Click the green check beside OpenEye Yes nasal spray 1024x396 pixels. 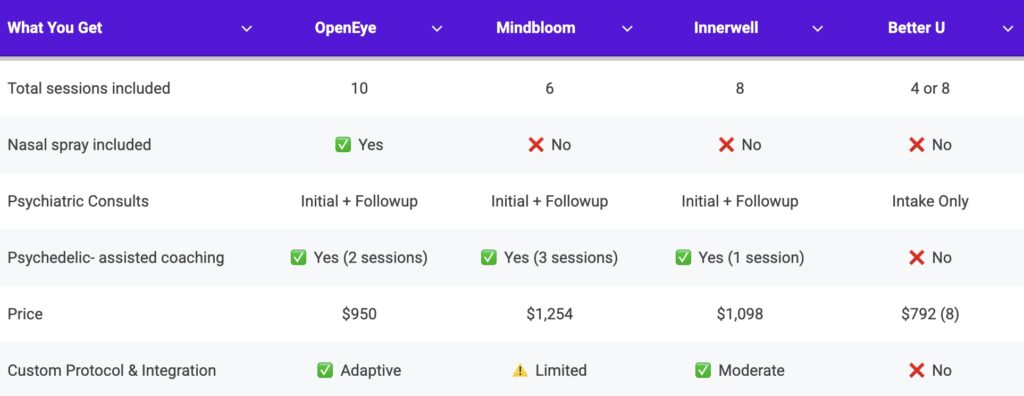[x=343, y=144]
